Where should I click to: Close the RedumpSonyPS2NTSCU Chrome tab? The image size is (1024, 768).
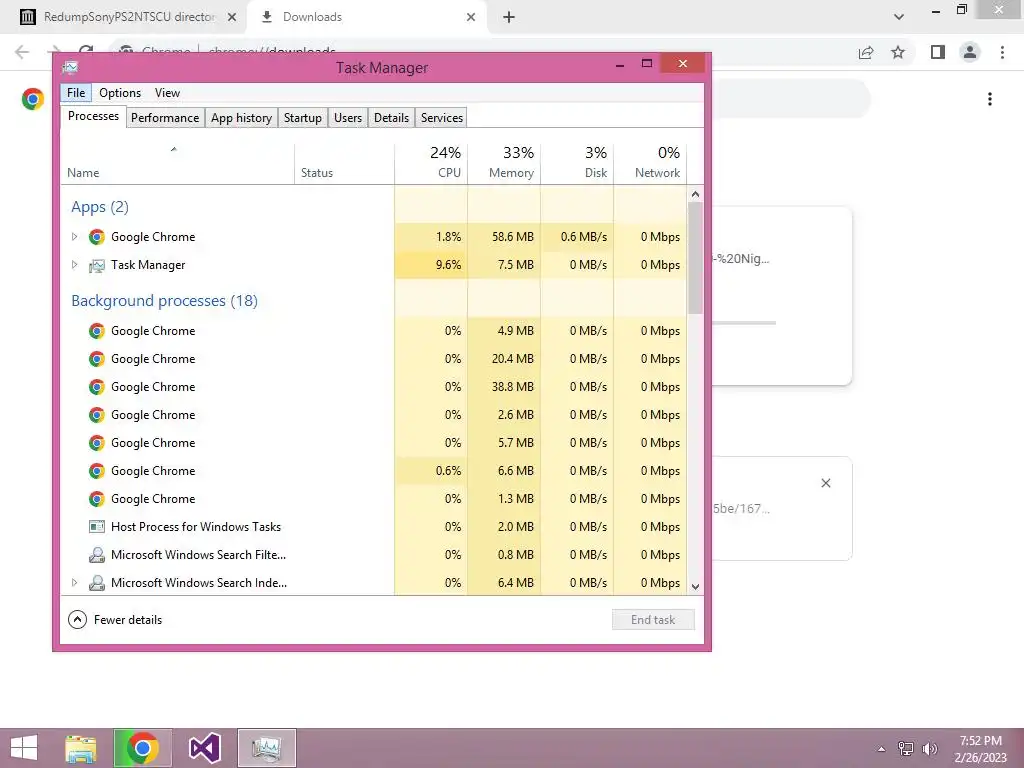(x=232, y=18)
